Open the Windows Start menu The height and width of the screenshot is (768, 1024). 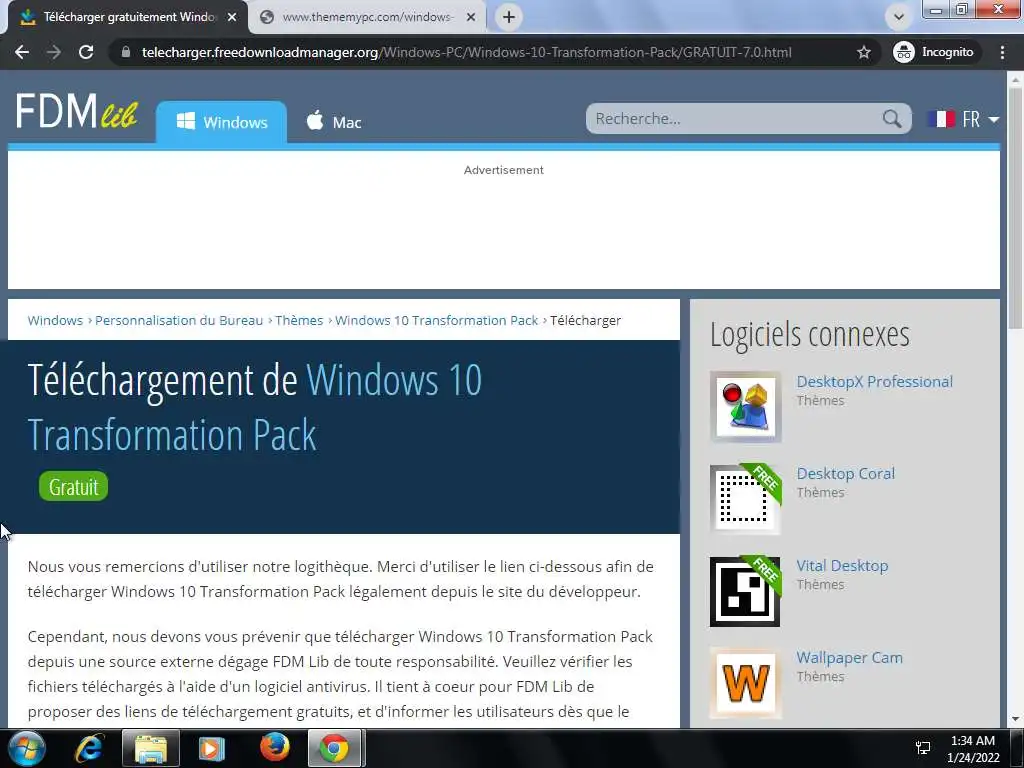point(27,748)
